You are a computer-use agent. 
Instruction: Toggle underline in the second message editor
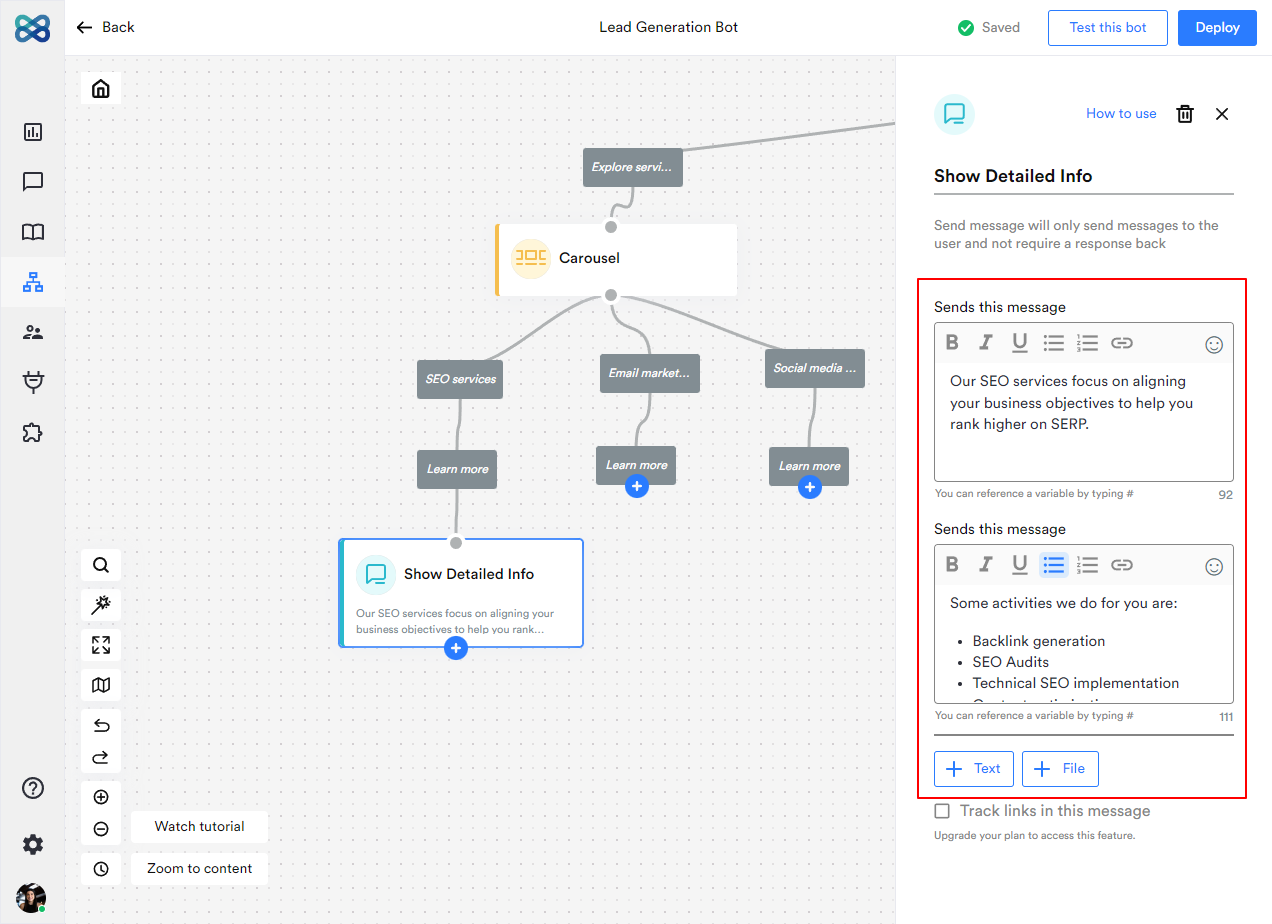(1019, 564)
